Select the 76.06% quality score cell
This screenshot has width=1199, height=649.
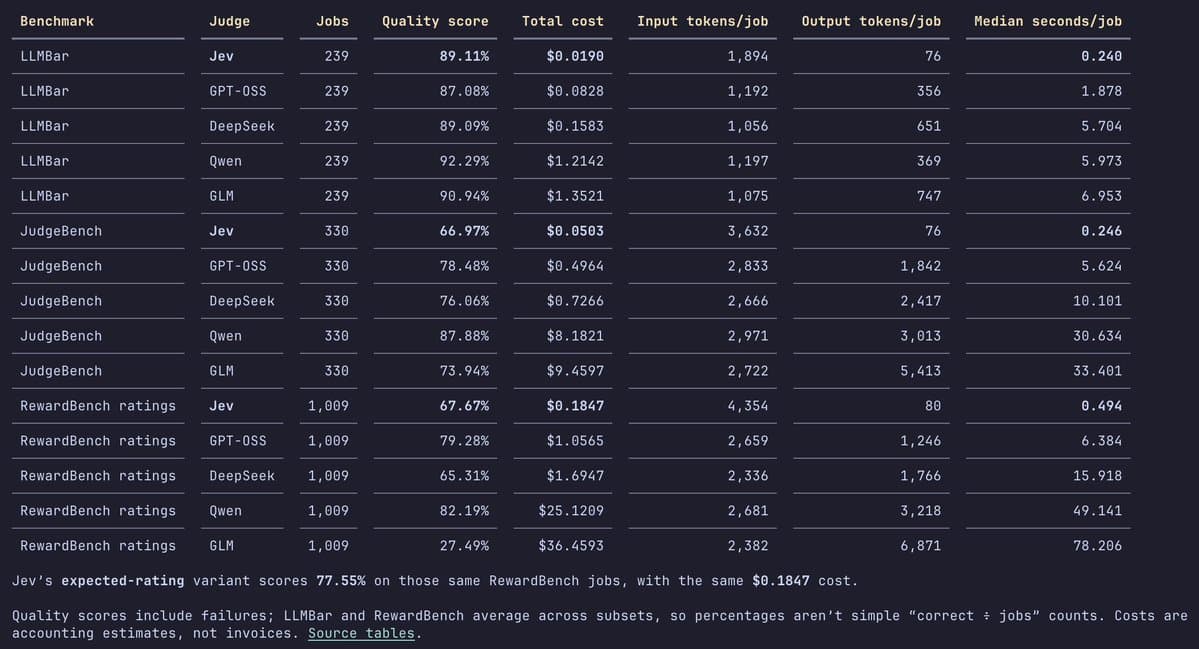tap(464, 301)
